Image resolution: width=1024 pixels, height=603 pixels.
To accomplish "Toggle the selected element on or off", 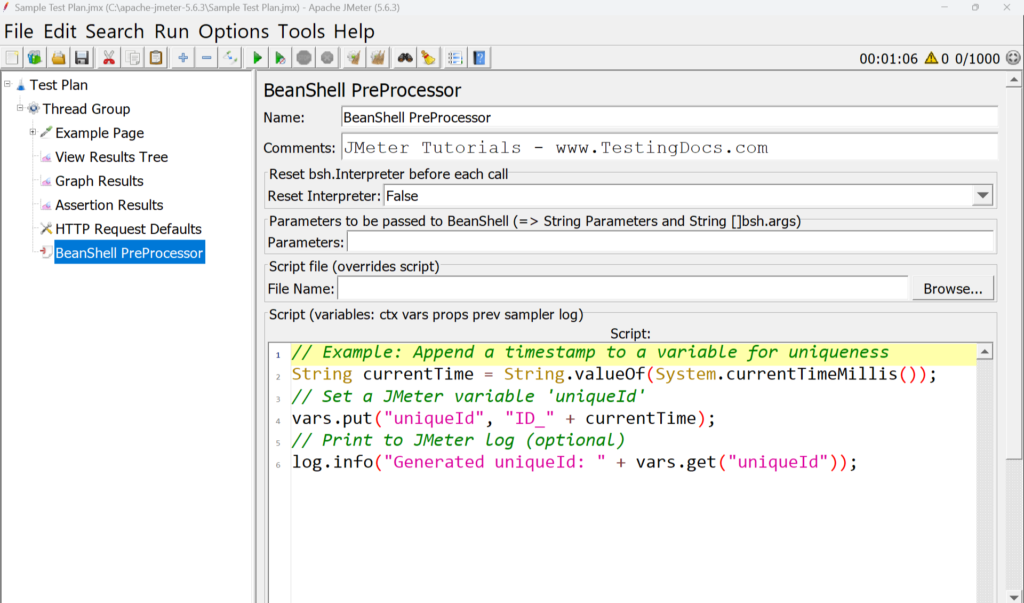I will tap(229, 57).
